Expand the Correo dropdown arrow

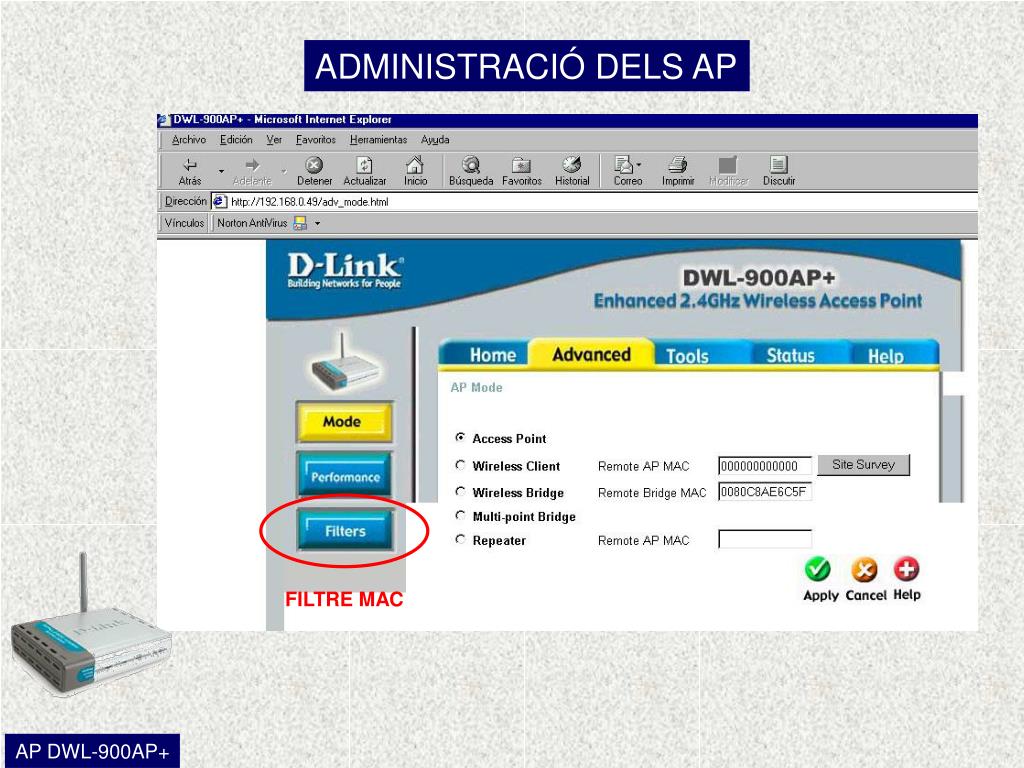coord(639,165)
